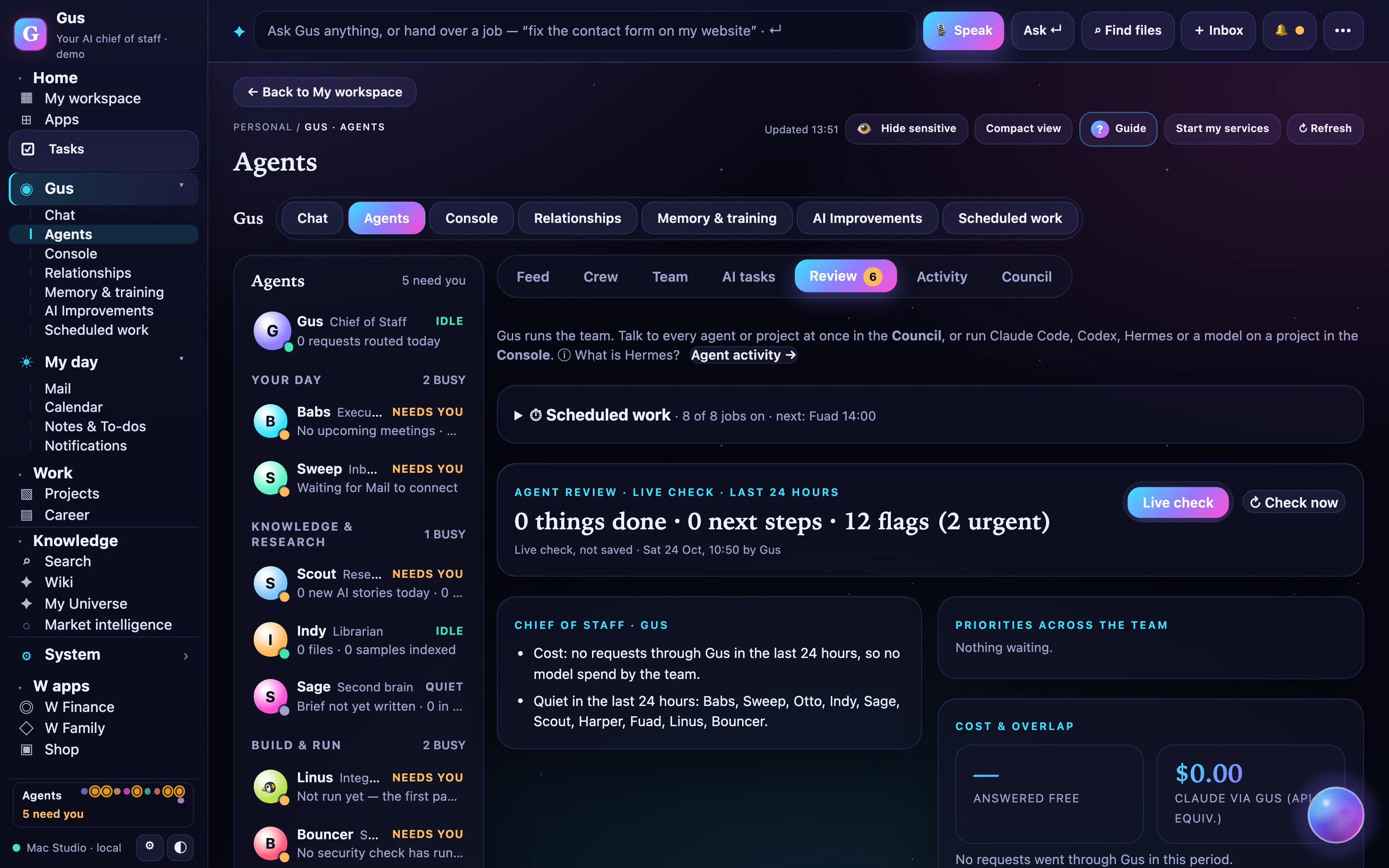This screenshot has width=1389, height=868.
Task: Click the Tasks checkbox icon
Action: pos(27,149)
